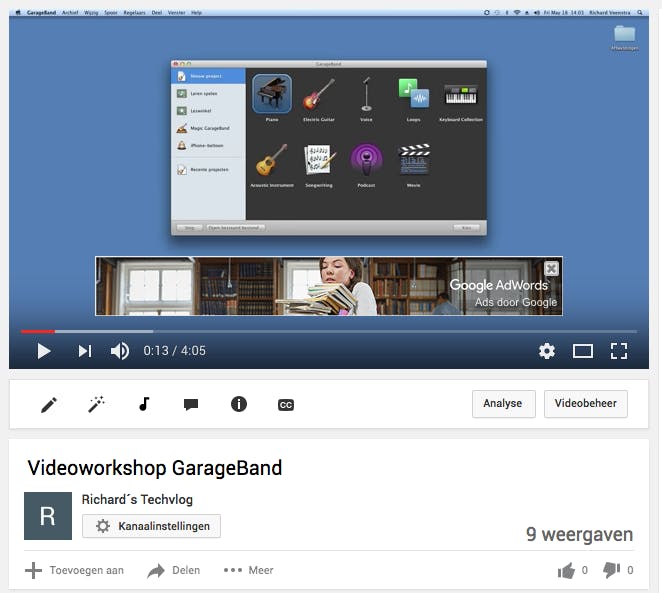The width and height of the screenshot is (662, 593).
Task: Open the info cards icon
Action: [x=239, y=404]
